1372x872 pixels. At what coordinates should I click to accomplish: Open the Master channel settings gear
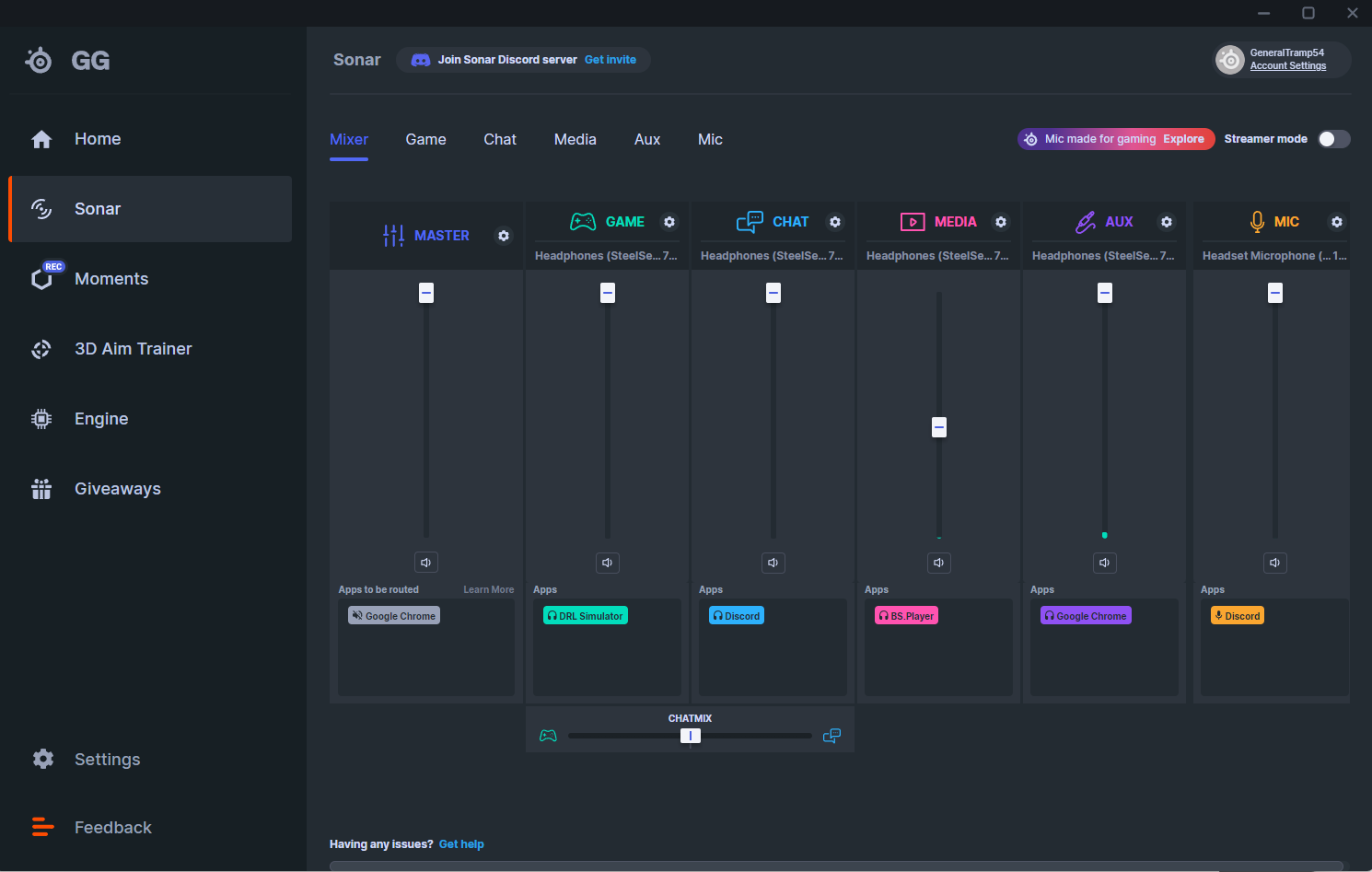(x=504, y=236)
